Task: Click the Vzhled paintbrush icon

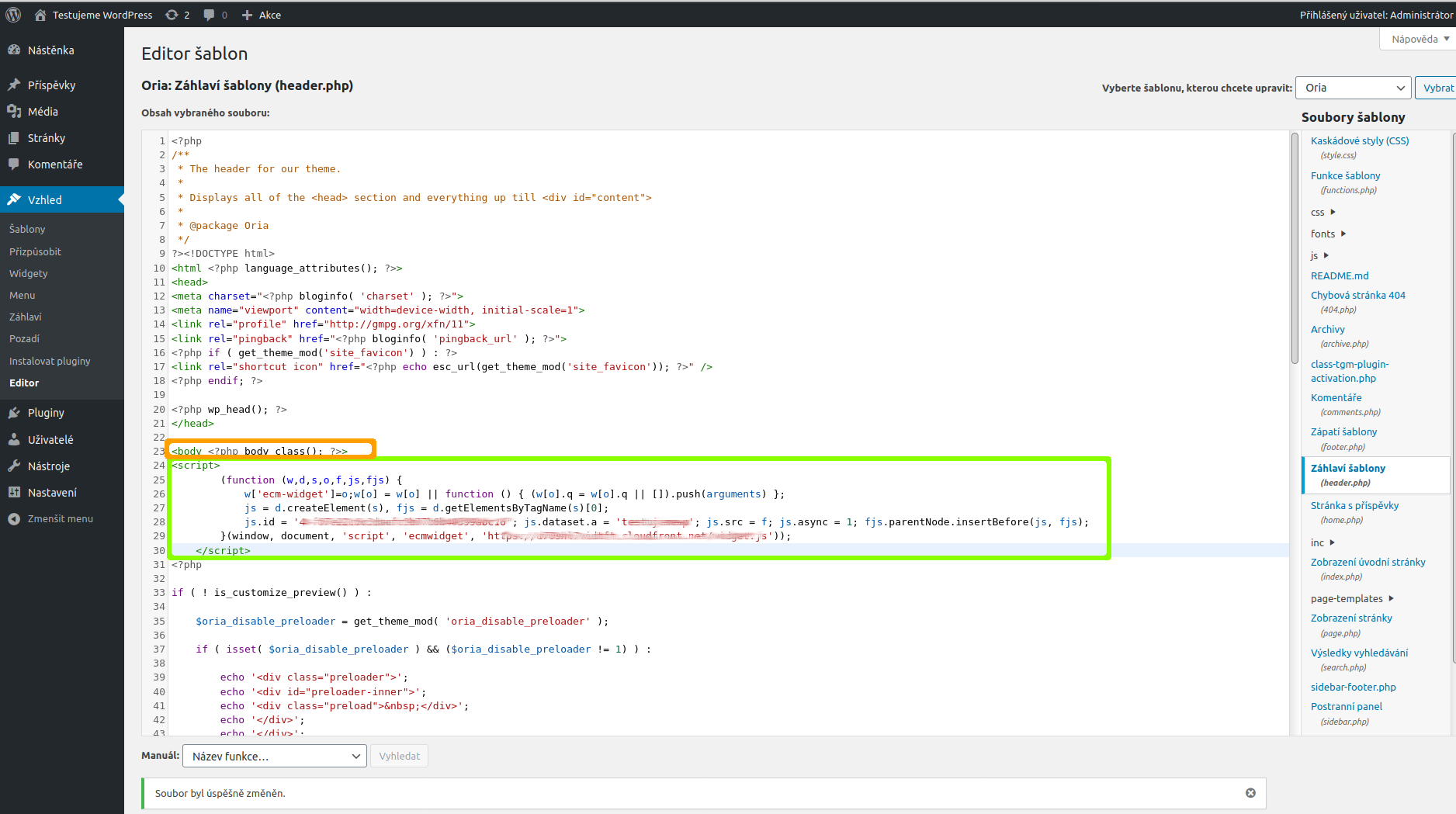Action: (x=14, y=199)
